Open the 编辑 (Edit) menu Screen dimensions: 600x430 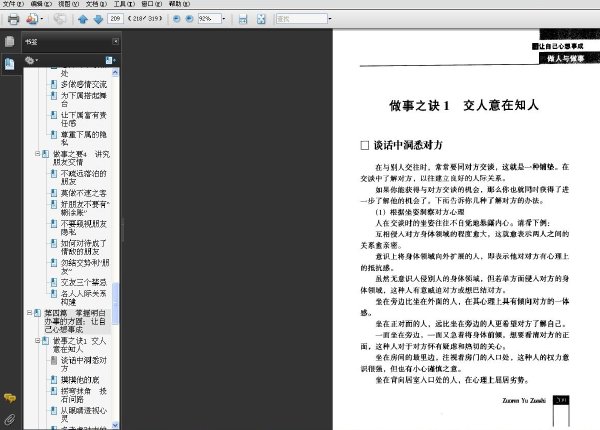(x=41, y=4)
